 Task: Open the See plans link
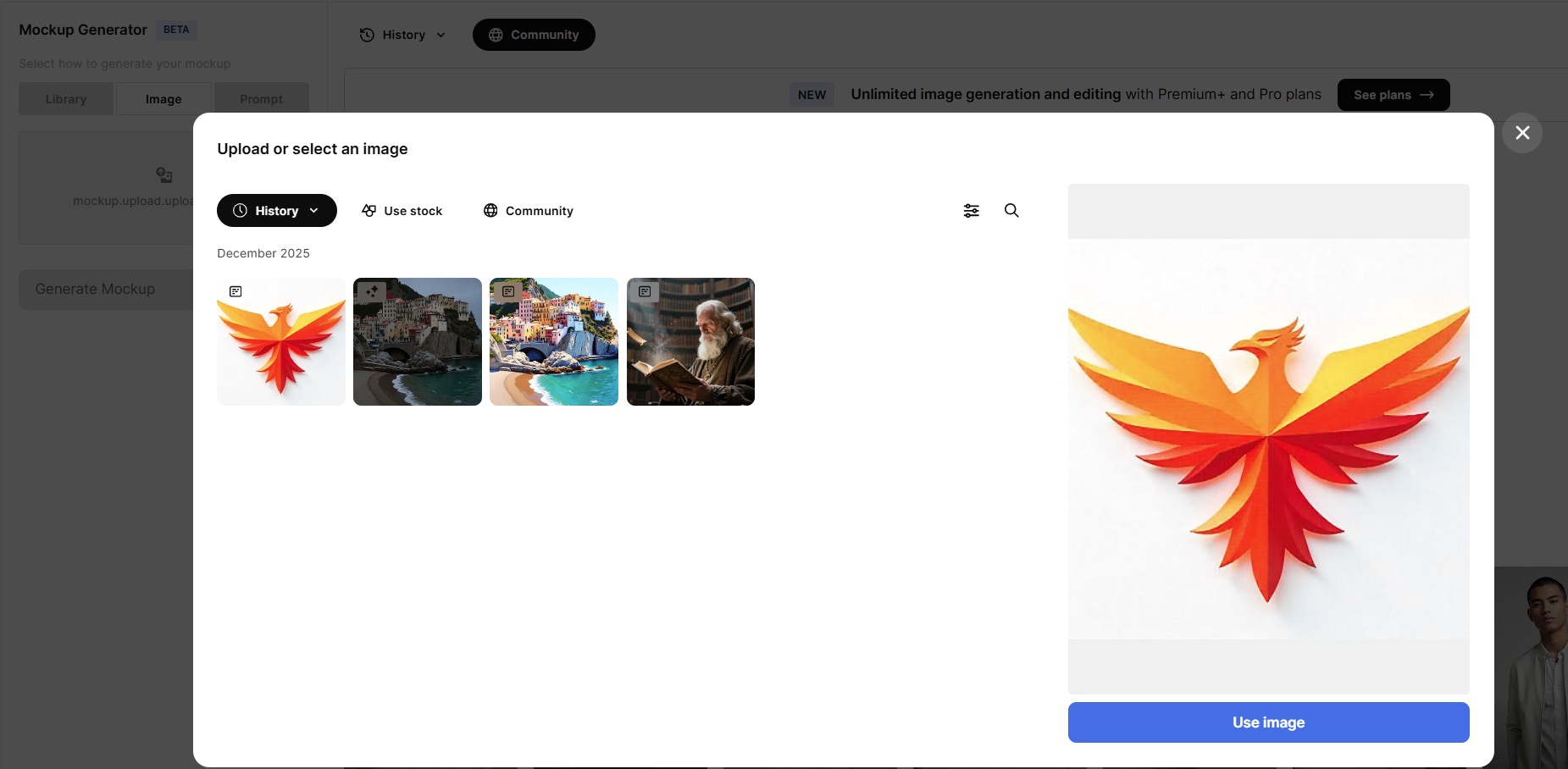click(1392, 95)
